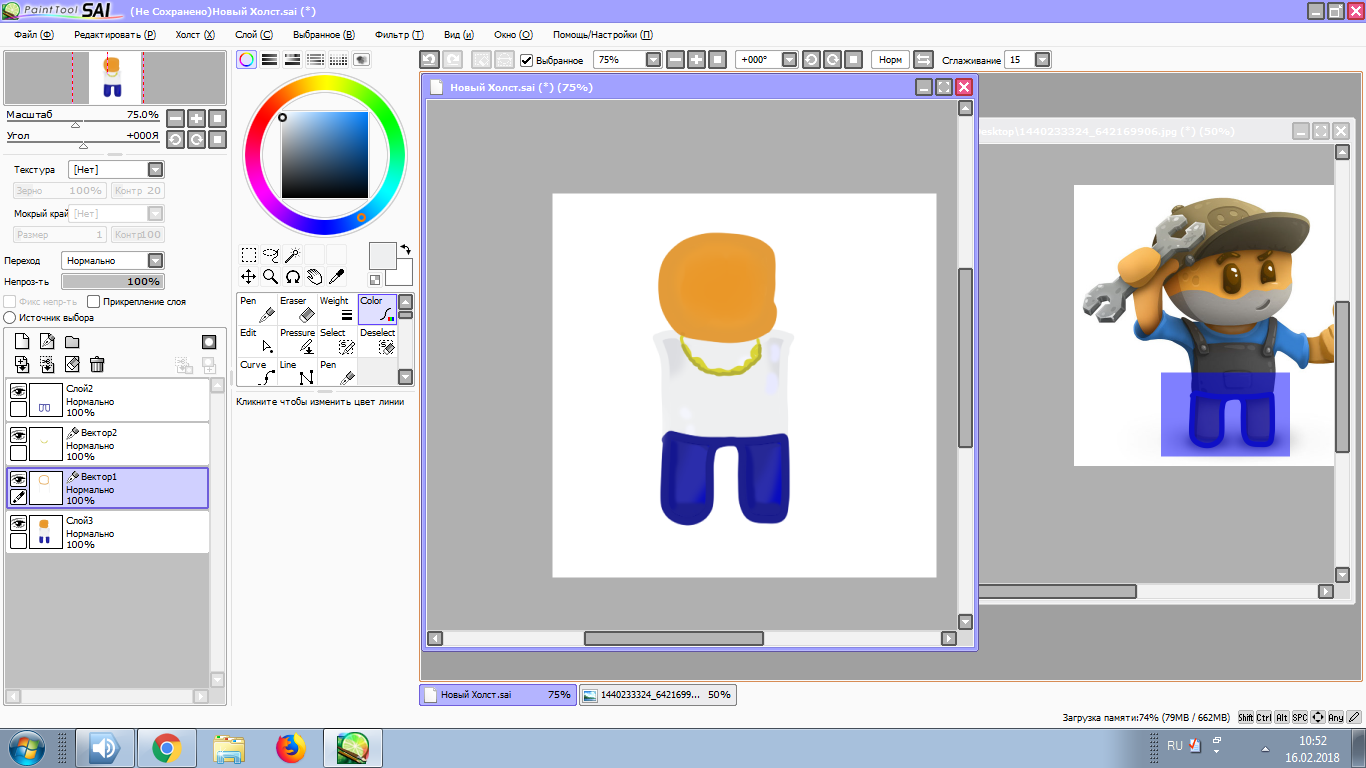Switch to the 1440233324 image document tab

point(658,694)
